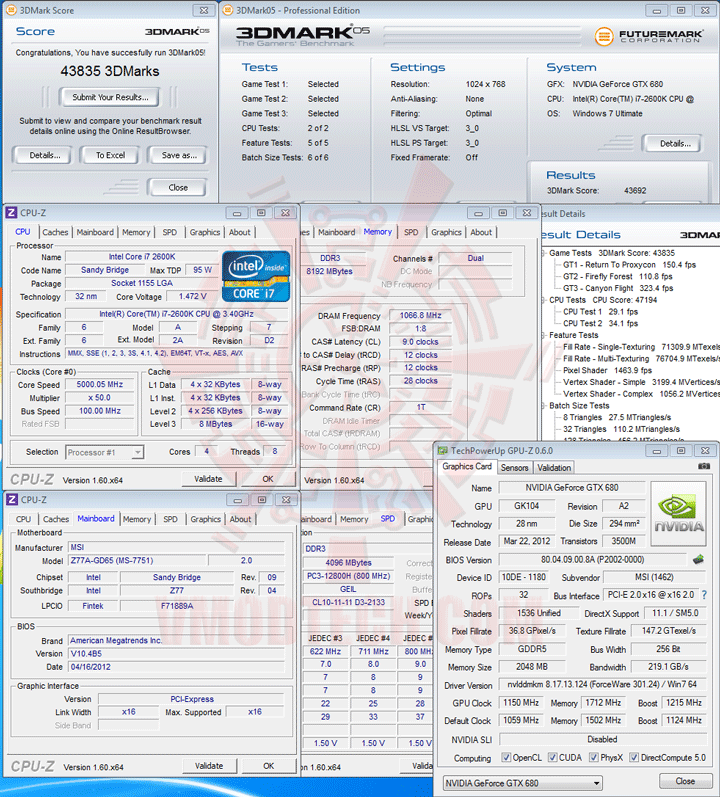Screen dimensions: 720x797
Task: Click Details button in Score window
Action: (45, 155)
